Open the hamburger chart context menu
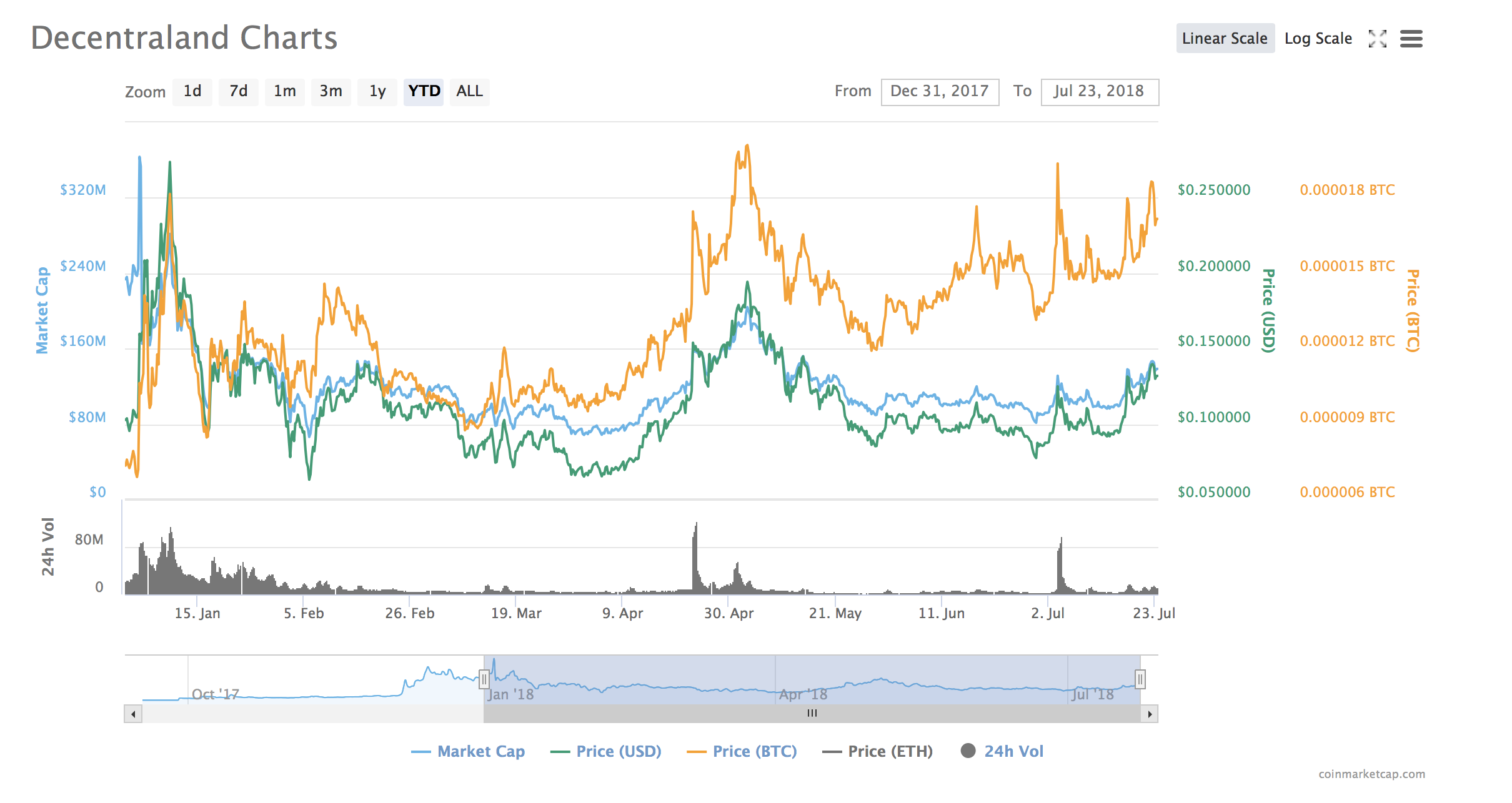 coord(1411,39)
